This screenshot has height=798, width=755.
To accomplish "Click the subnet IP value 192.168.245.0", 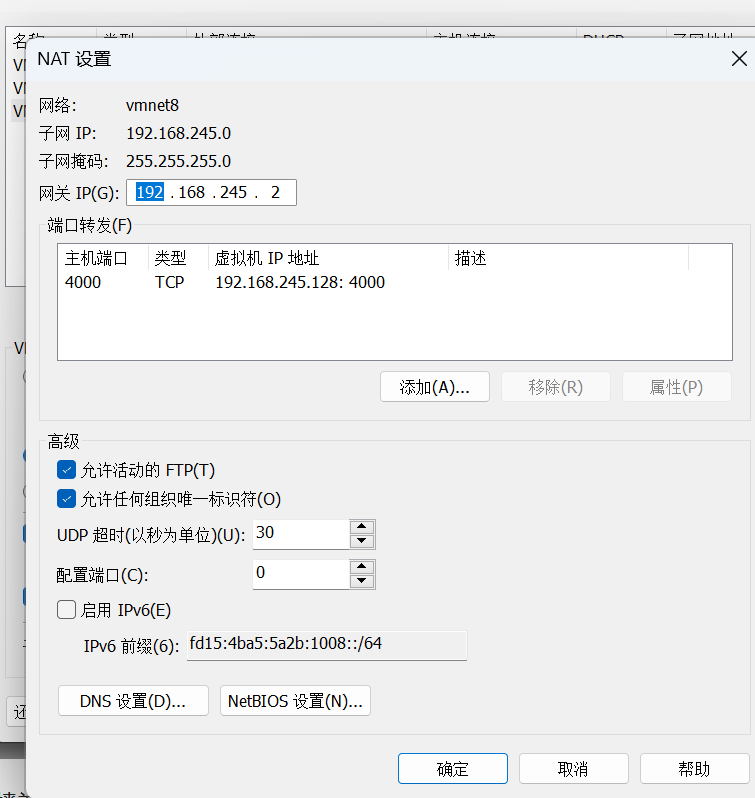I will 179,133.
